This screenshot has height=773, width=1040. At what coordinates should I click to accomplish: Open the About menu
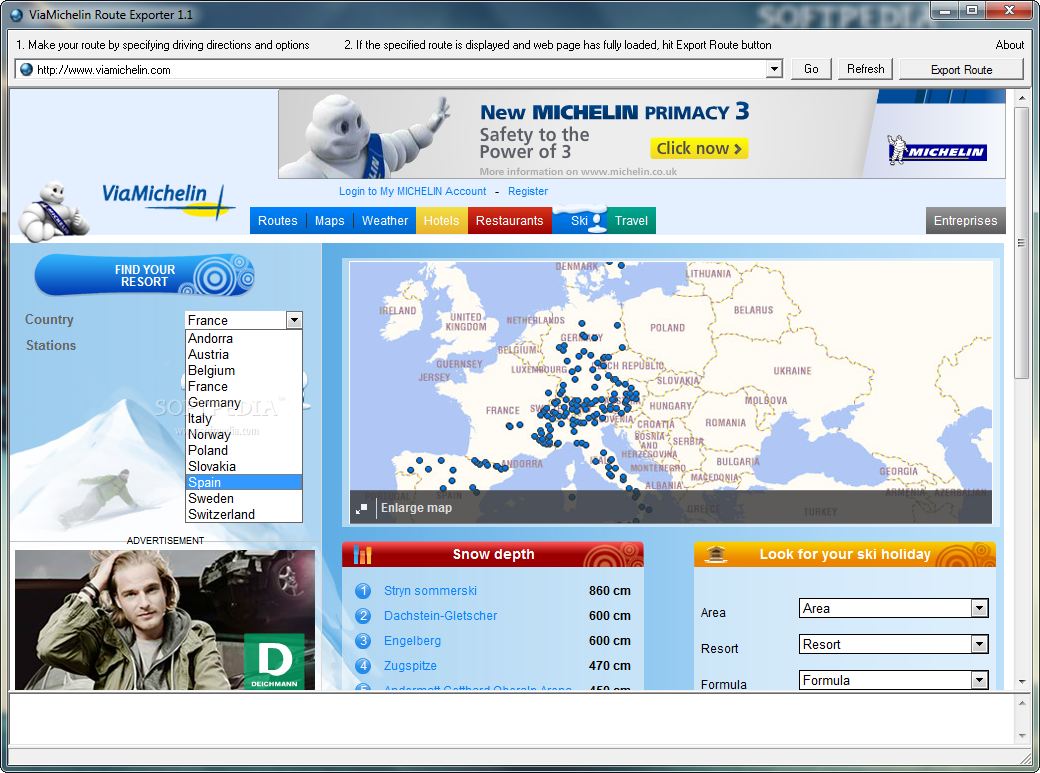pos(1009,45)
